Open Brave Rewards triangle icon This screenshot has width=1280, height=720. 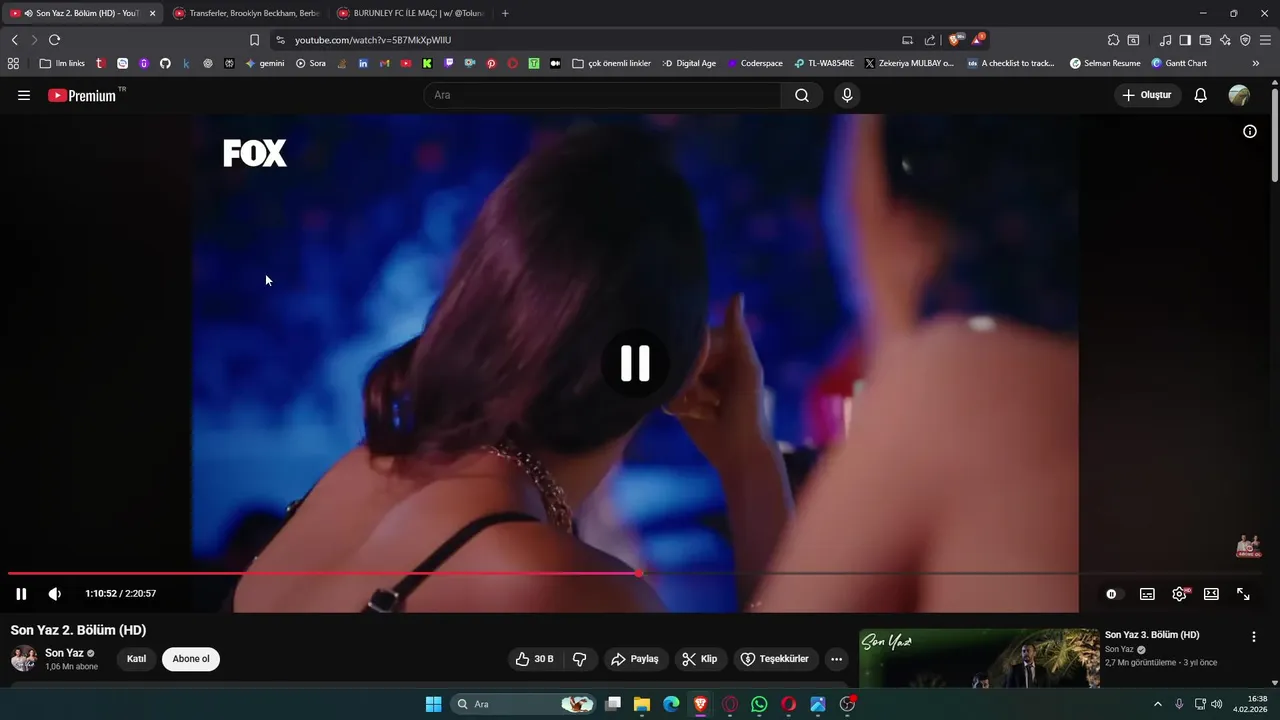977,40
